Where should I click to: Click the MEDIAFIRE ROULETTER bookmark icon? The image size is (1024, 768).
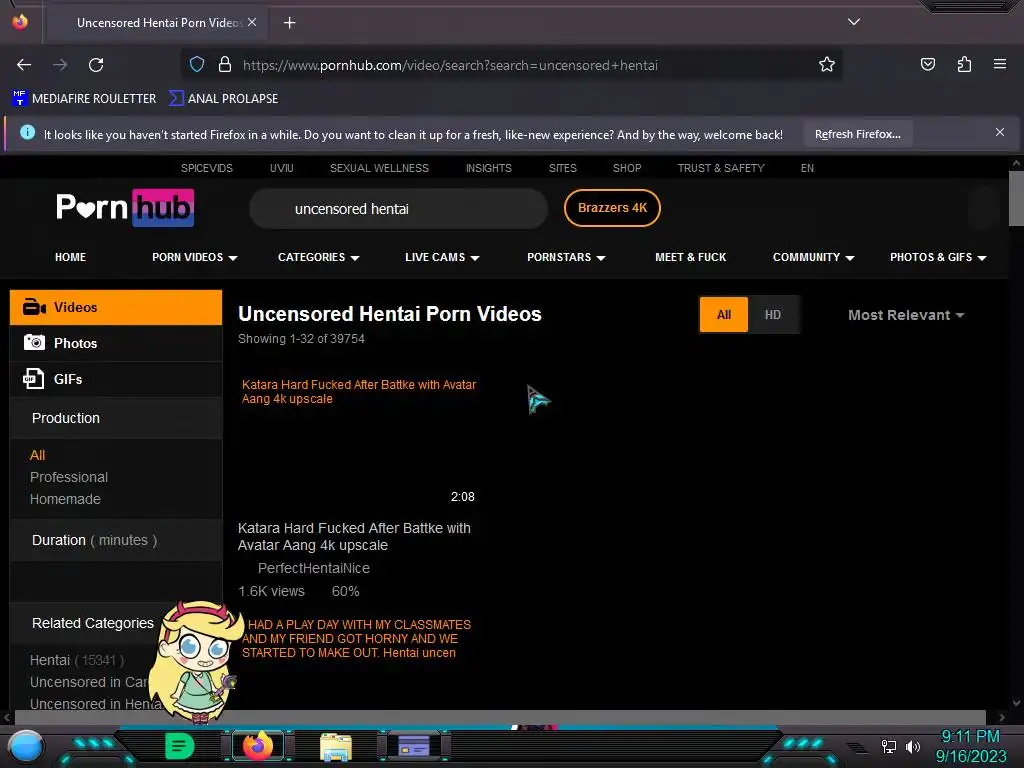19,98
